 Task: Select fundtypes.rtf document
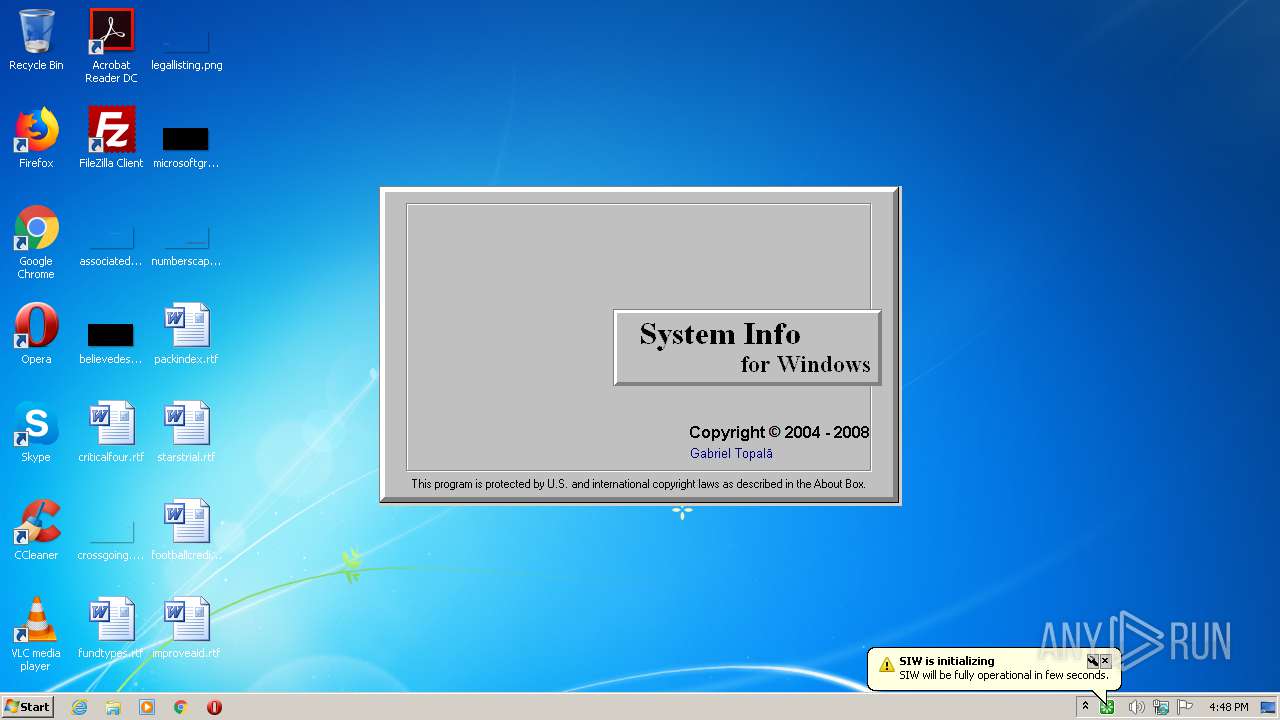click(111, 628)
